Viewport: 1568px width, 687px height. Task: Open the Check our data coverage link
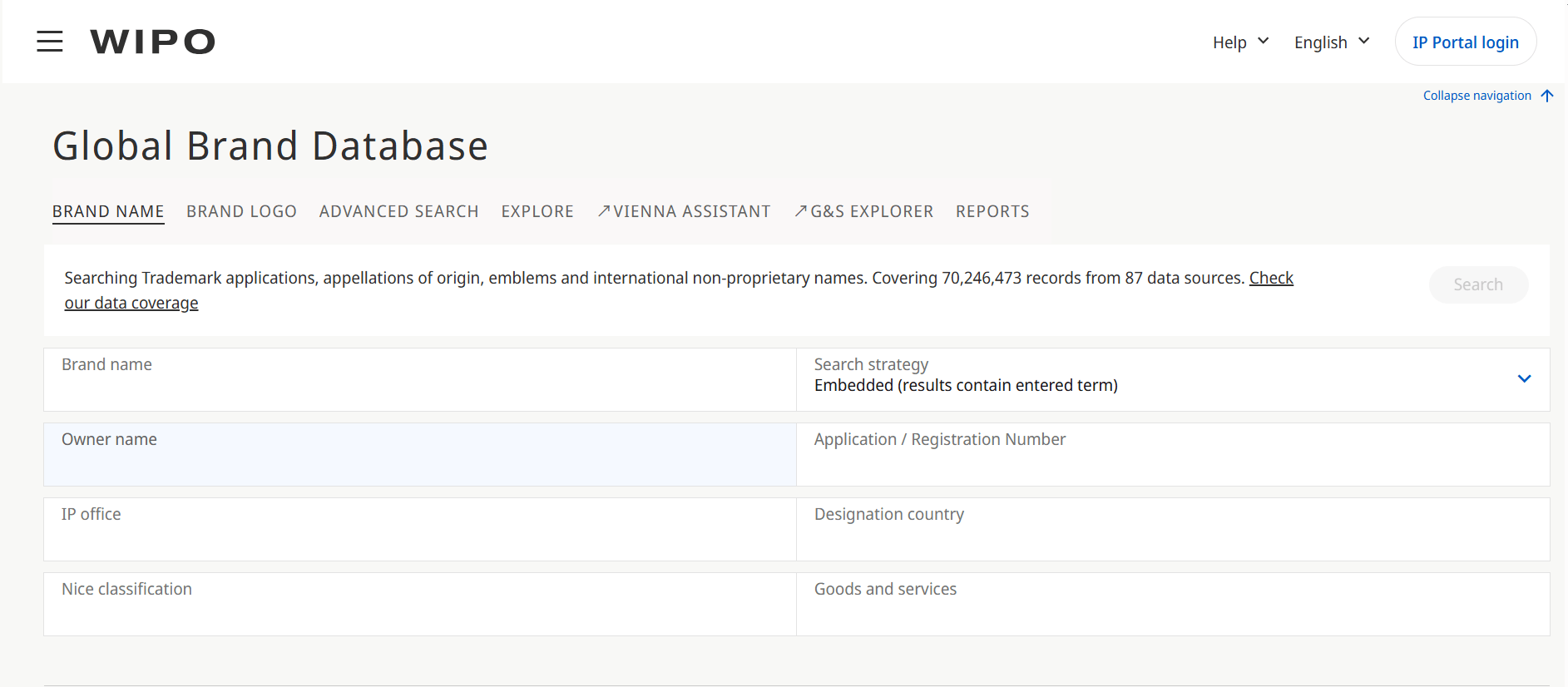click(x=1271, y=278)
